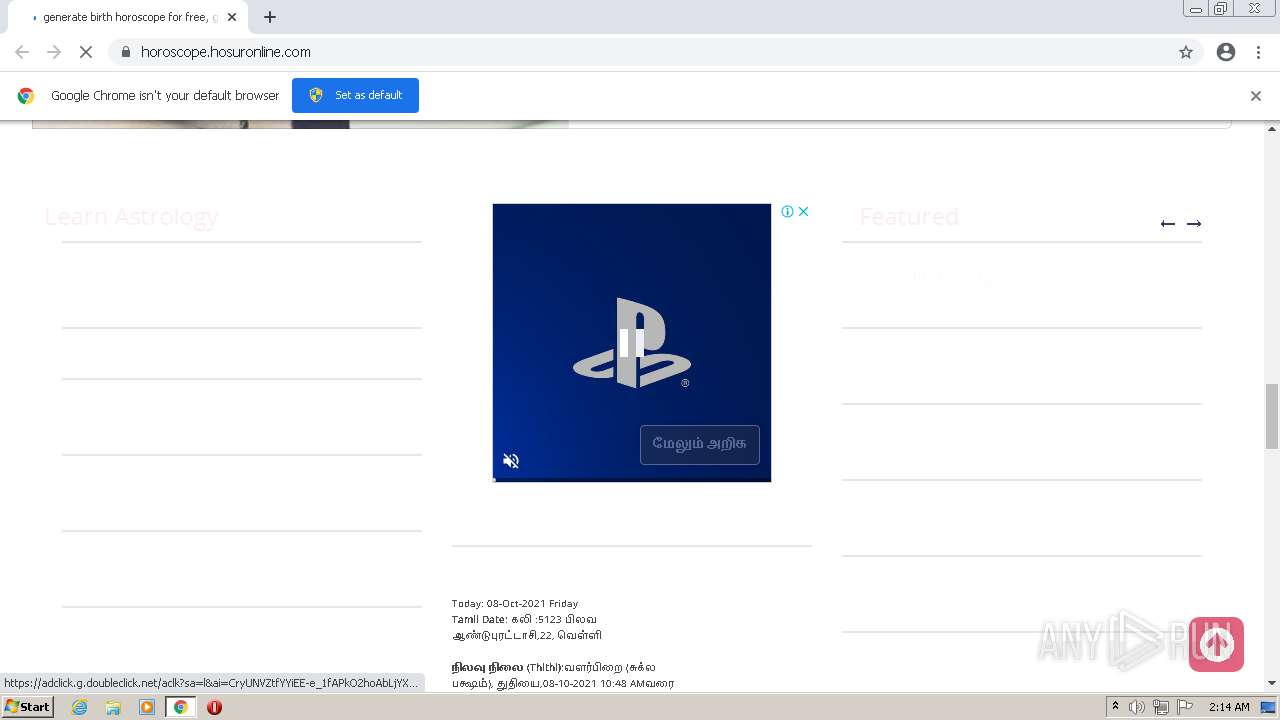The image size is (1280, 720).
Task: Open the red stop-sign taskbar icon
Action: (214, 707)
